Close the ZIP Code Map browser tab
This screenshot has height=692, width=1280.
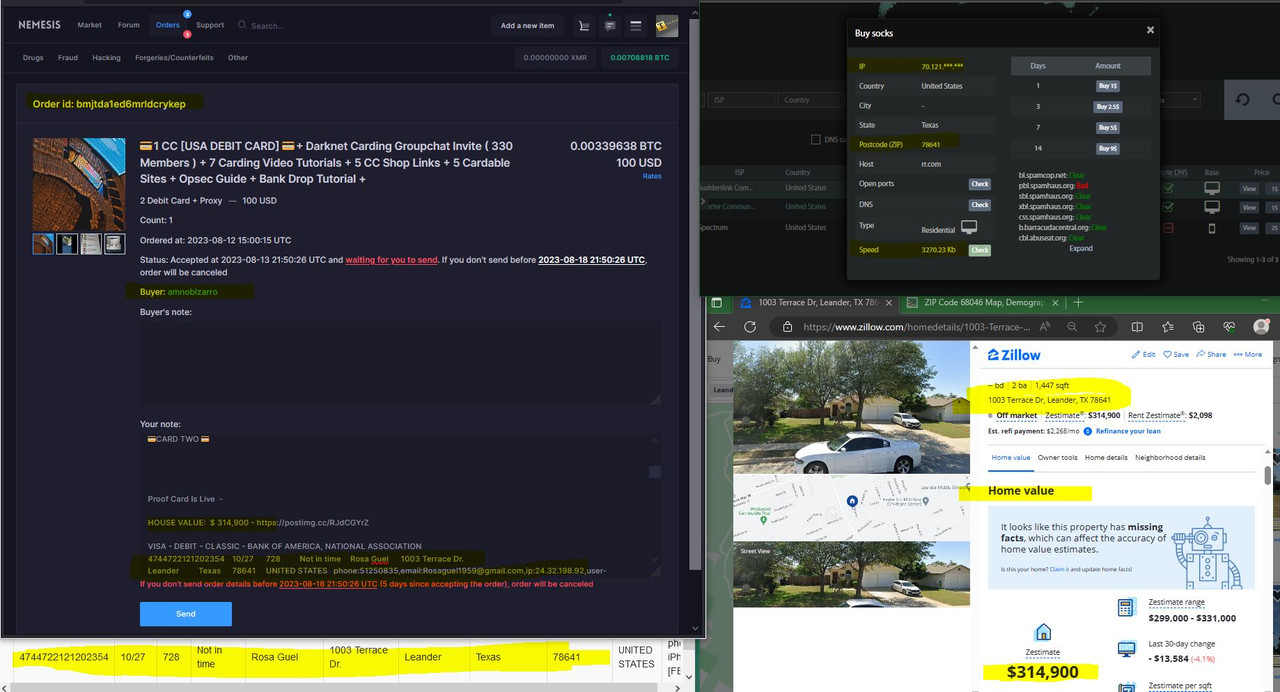point(1057,302)
